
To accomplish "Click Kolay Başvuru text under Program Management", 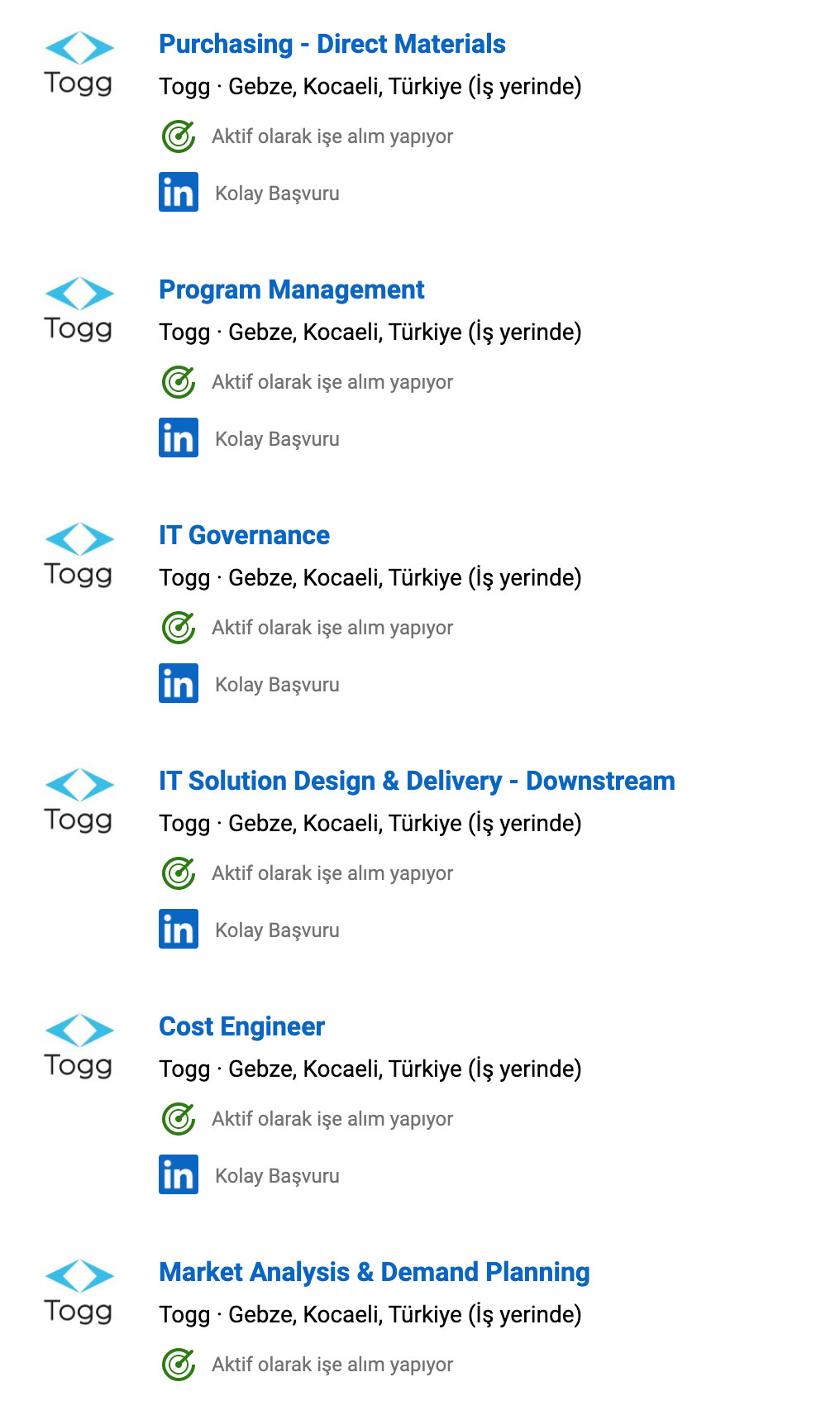I will tap(277, 439).
